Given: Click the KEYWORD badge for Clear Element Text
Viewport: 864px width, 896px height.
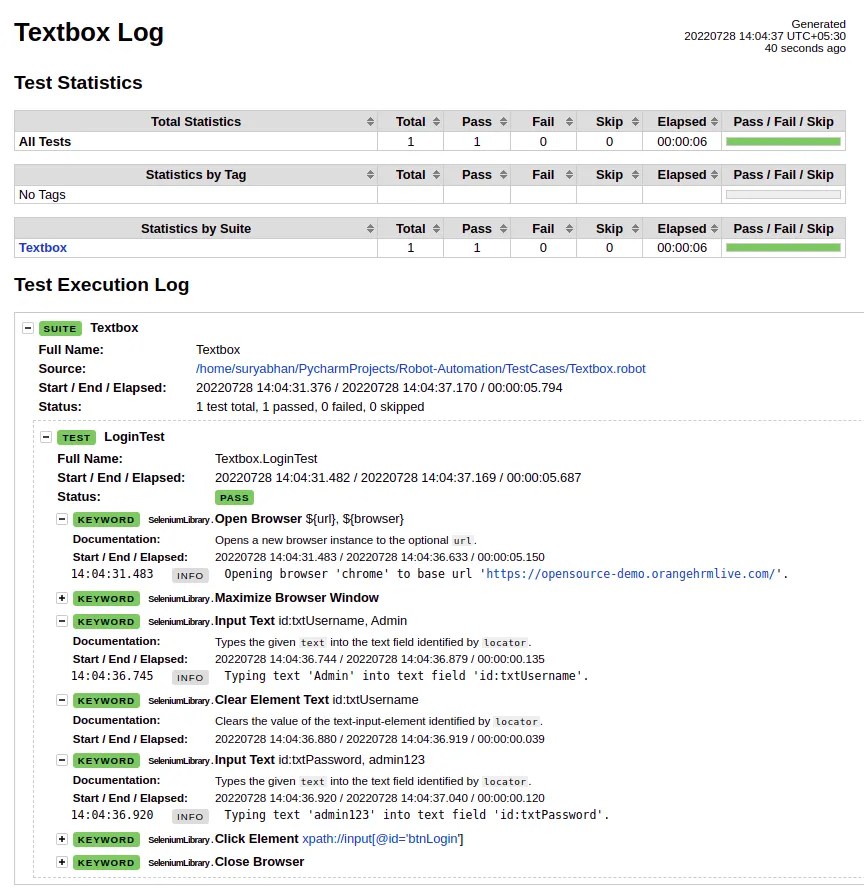Looking at the screenshot, I should [106, 700].
